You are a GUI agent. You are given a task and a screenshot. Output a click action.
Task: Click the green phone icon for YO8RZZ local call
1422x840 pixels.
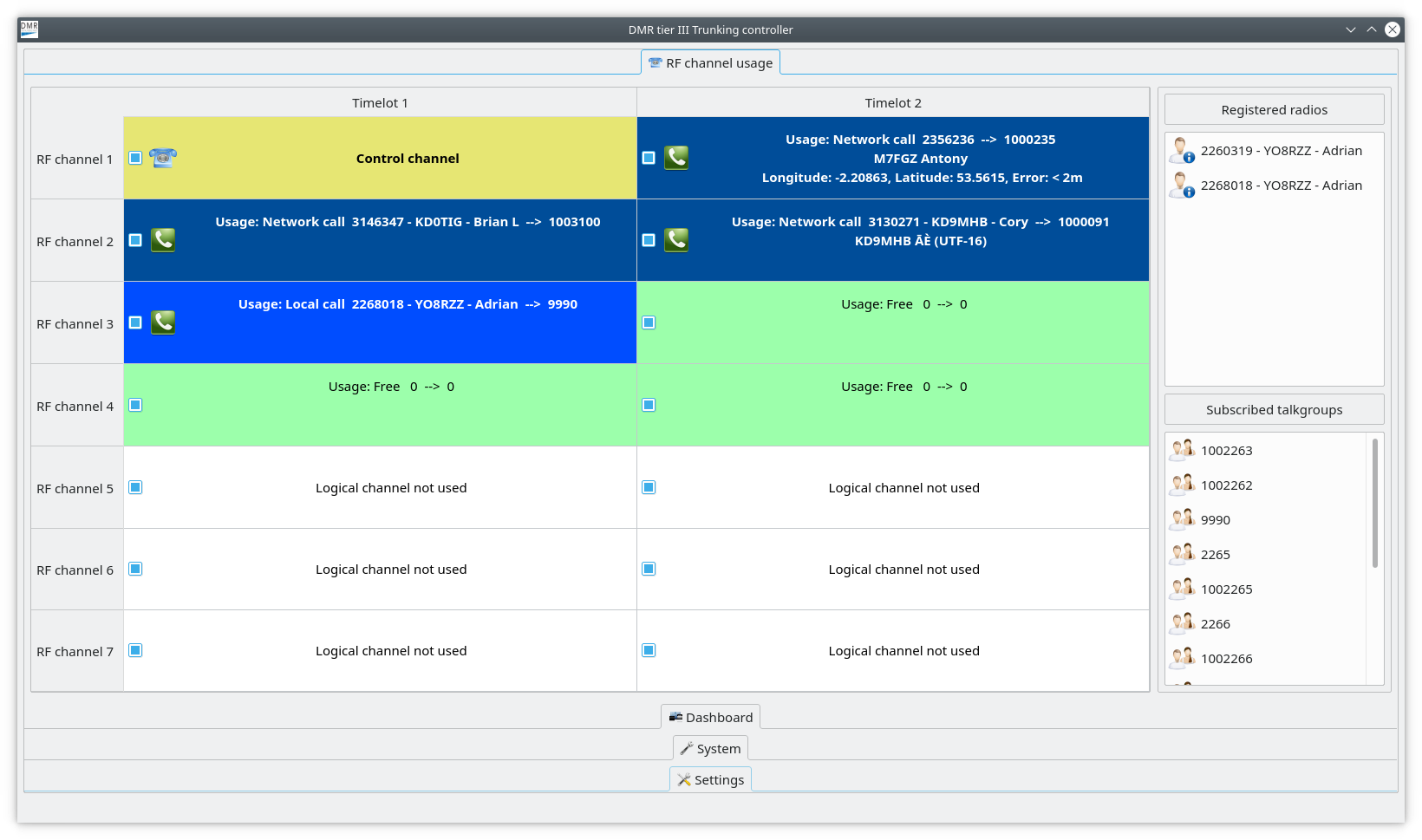[163, 322]
